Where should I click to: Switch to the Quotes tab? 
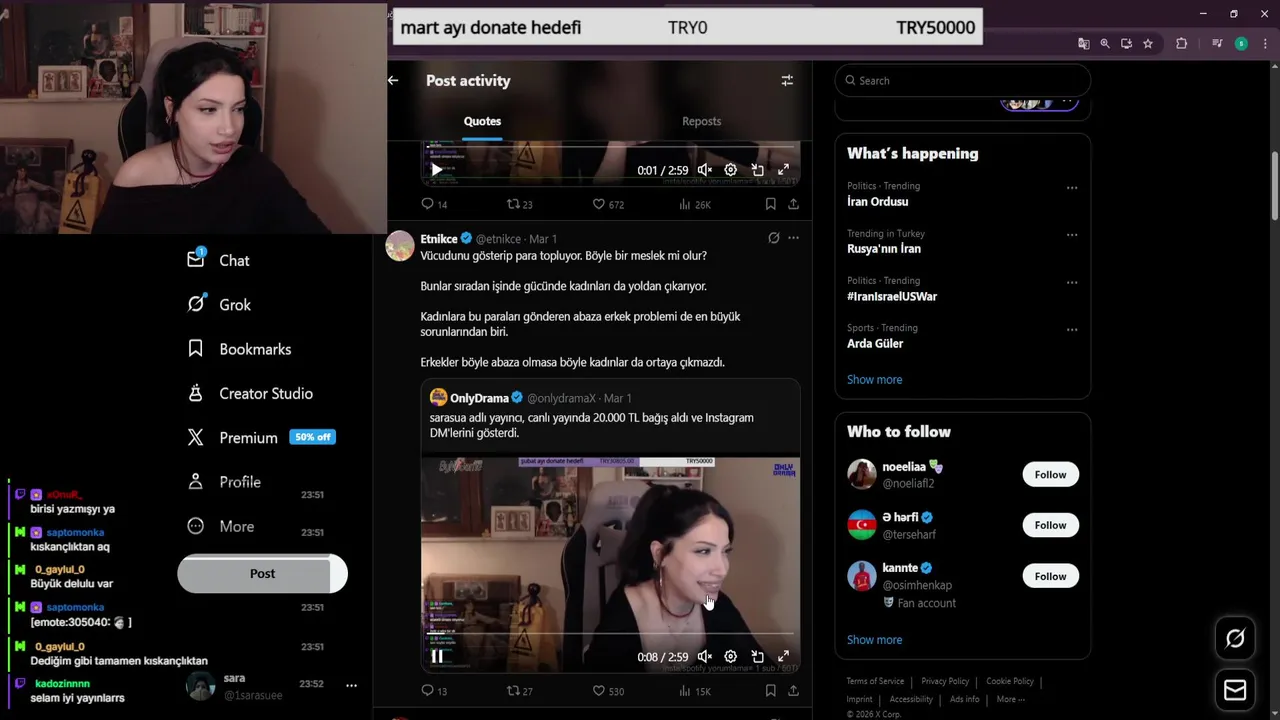point(482,121)
